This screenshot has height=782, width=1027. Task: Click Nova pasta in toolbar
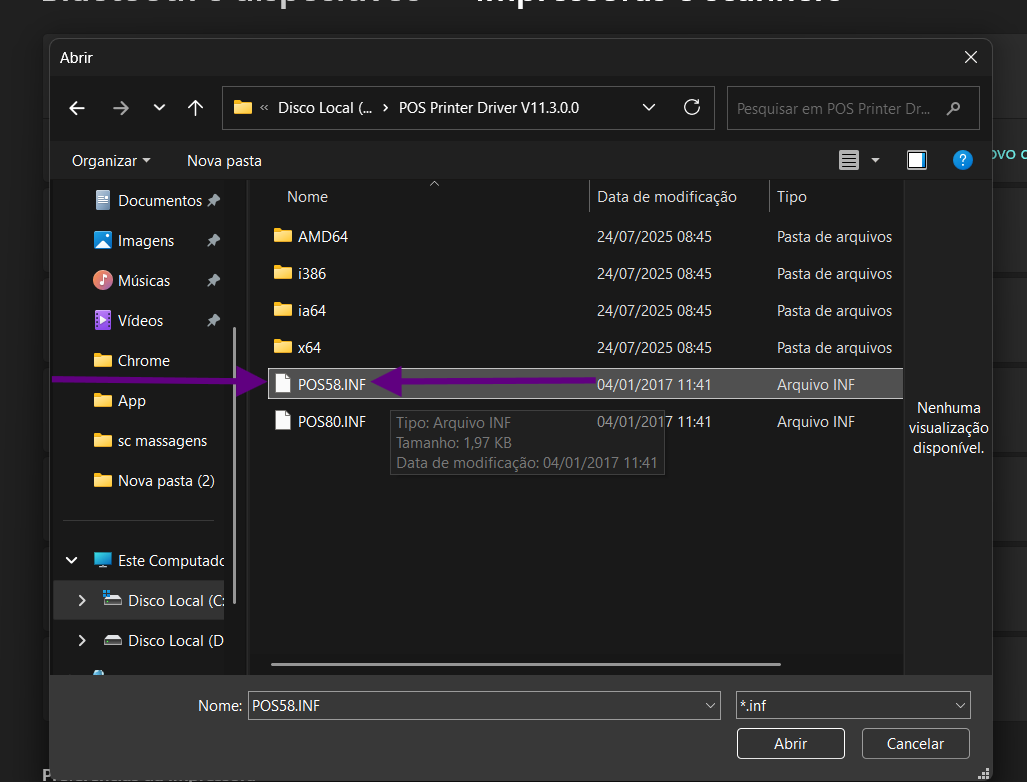224,160
